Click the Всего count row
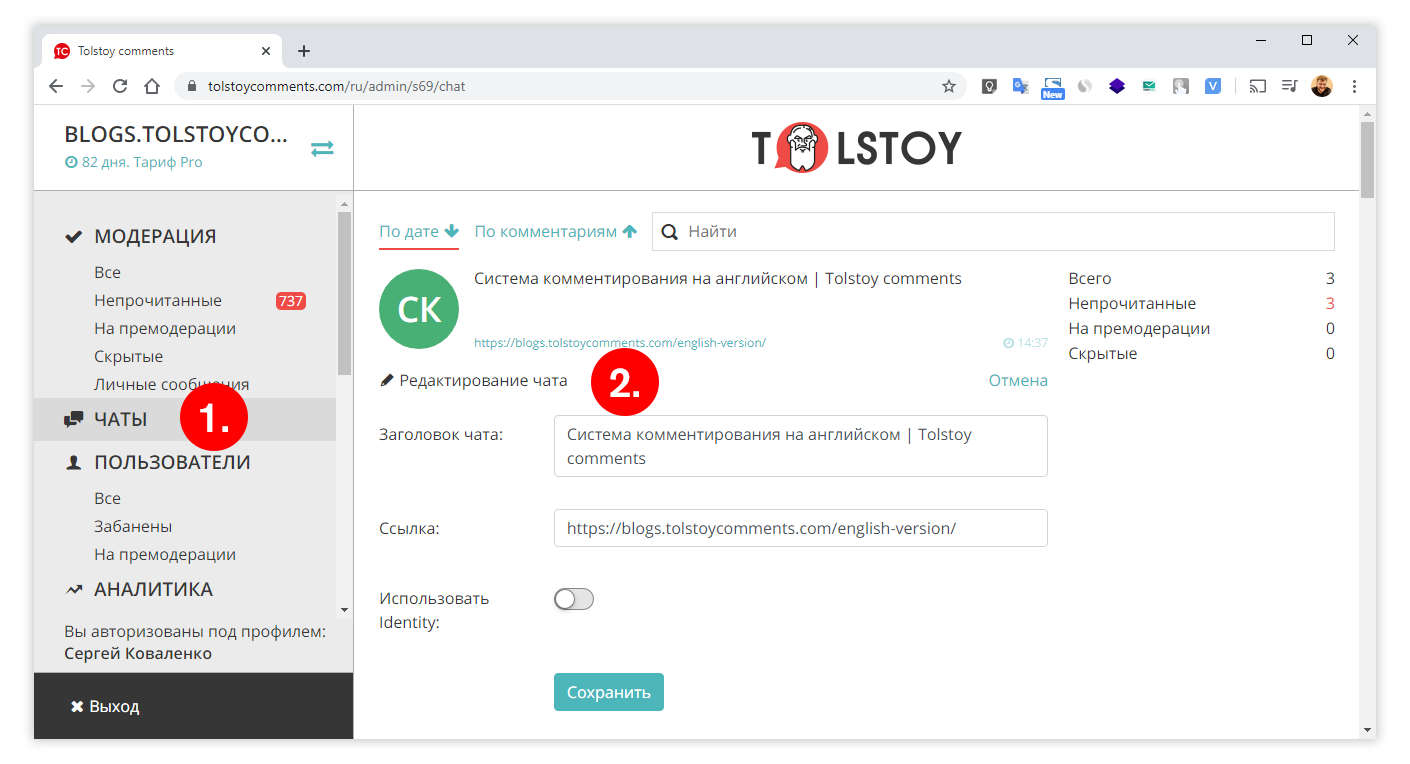 [x=1201, y=279]
